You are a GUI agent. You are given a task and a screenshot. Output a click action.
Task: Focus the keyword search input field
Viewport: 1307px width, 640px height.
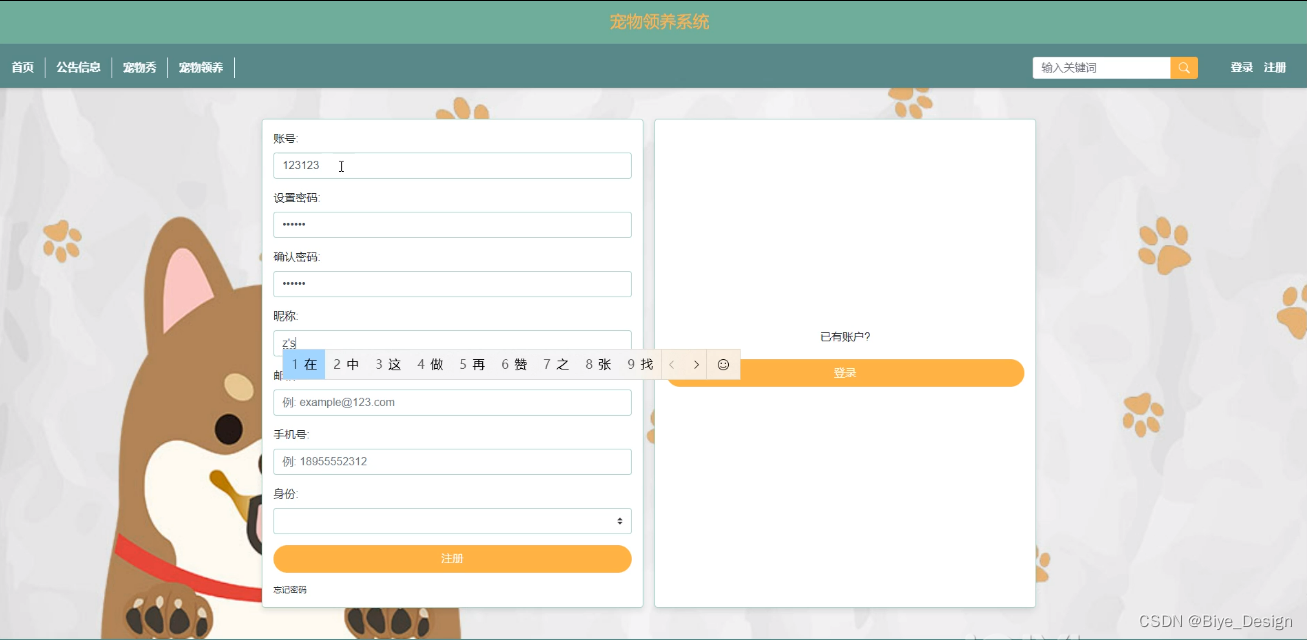(1101, 68)
